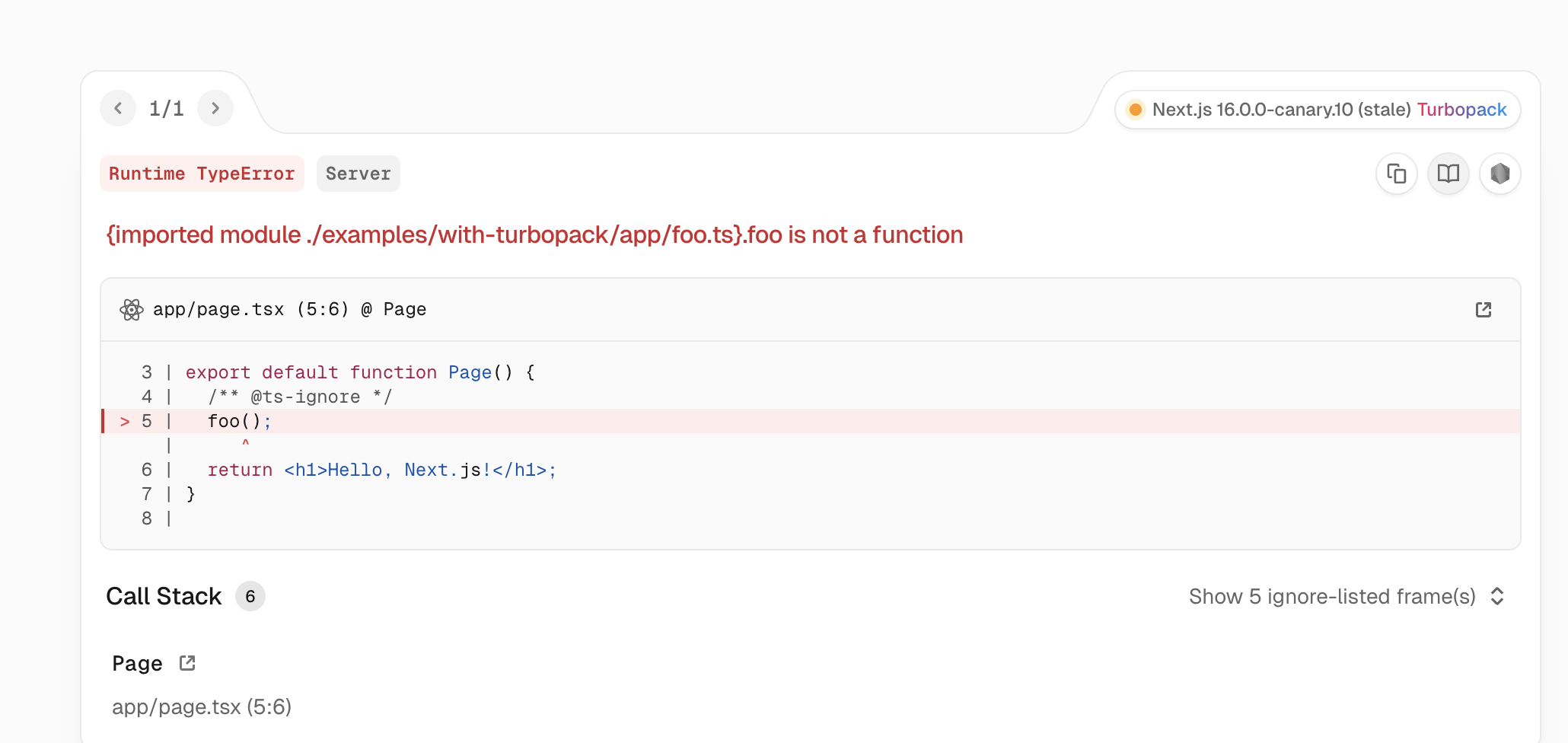Show 5 ignore-listed frame(s)

click(x=1332, y=596)
